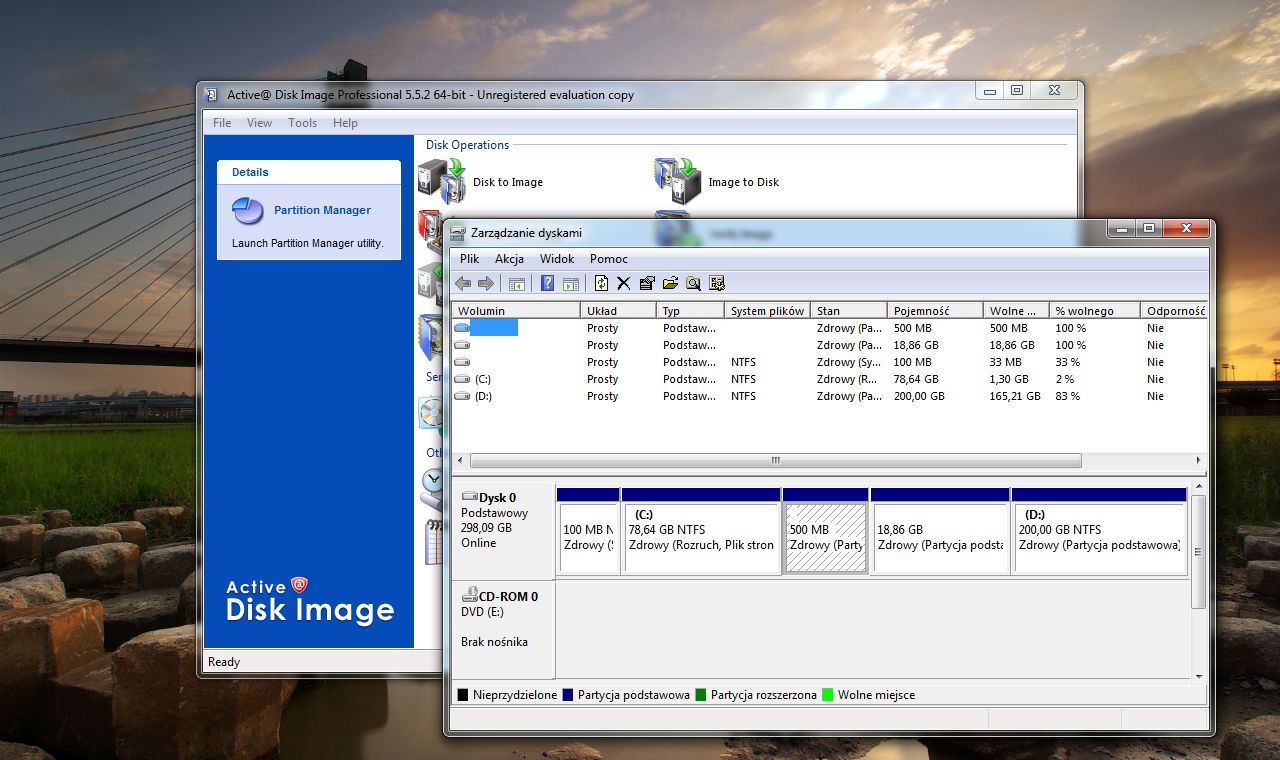Screen dimensions: 1280x760
Task: Click the 1,30 GB free space cell
Action: coord(1009,379)
